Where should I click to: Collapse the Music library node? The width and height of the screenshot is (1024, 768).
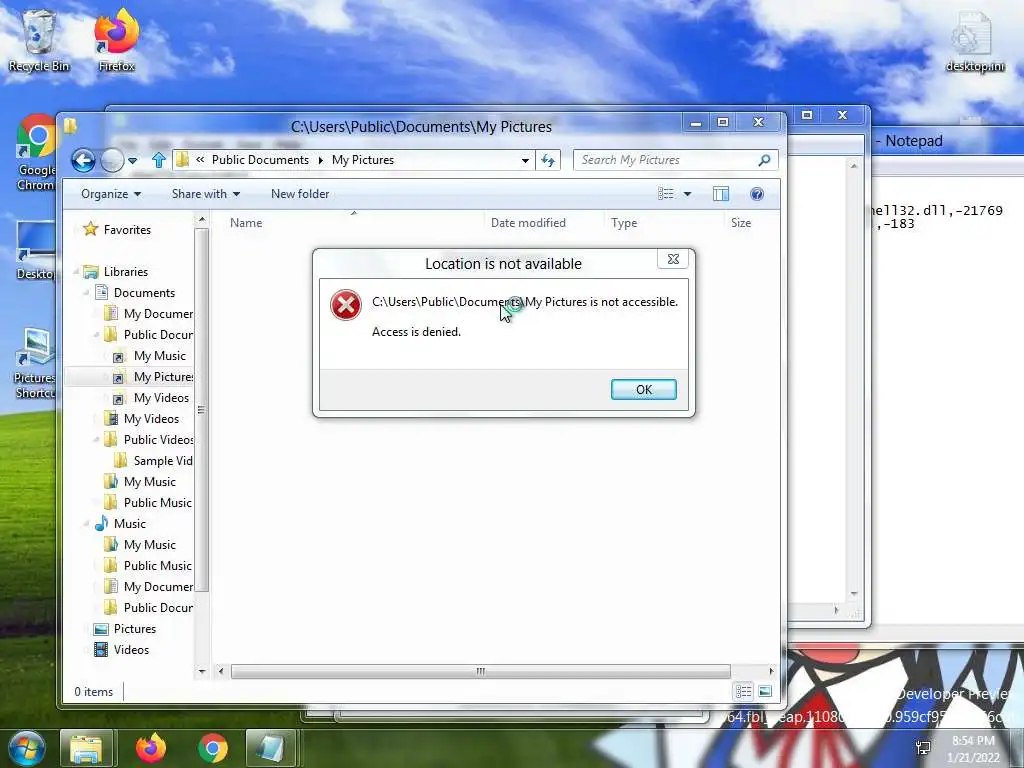coord(86,524)
